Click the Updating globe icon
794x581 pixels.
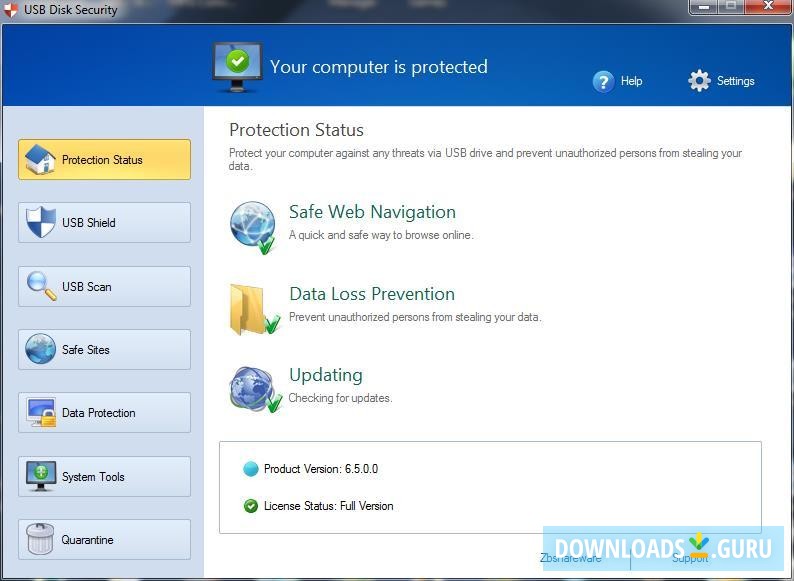click(255, 389)
